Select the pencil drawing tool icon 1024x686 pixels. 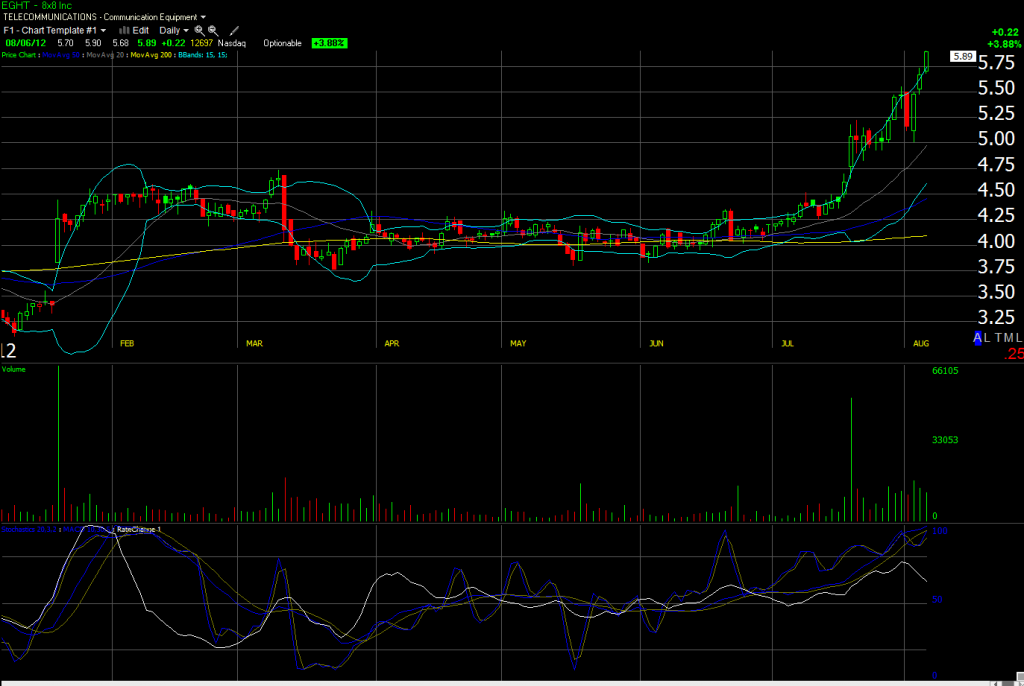(x=234, y=30)
